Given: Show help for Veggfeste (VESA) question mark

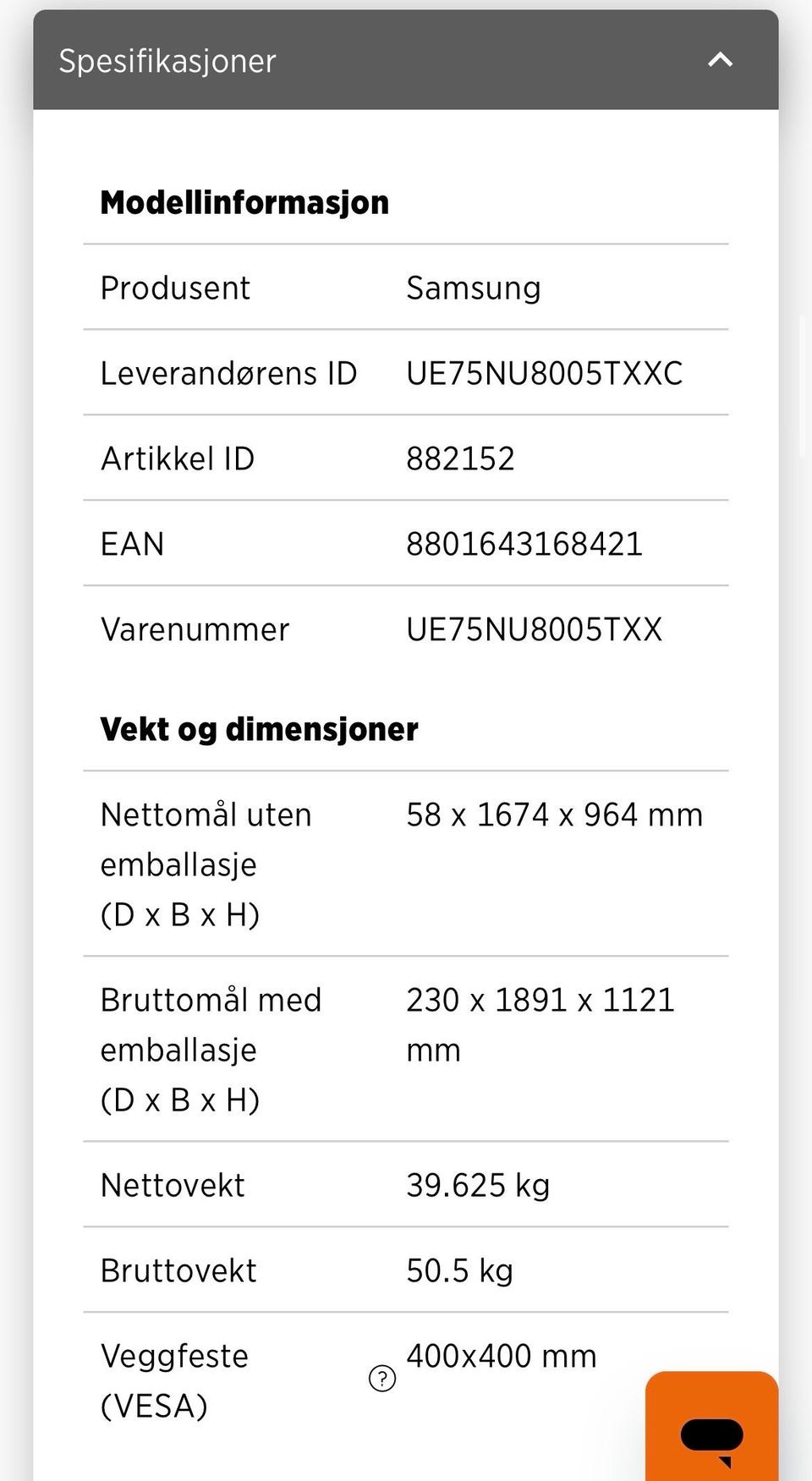Looking at the screenshot, I should (382, 1379).
